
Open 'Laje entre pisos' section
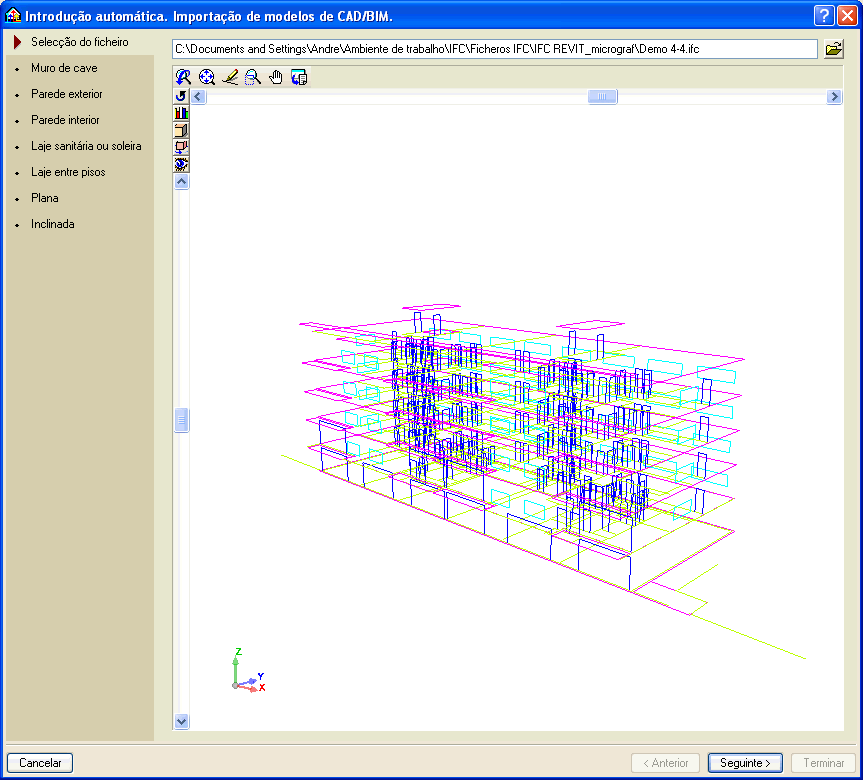(68, 172)
